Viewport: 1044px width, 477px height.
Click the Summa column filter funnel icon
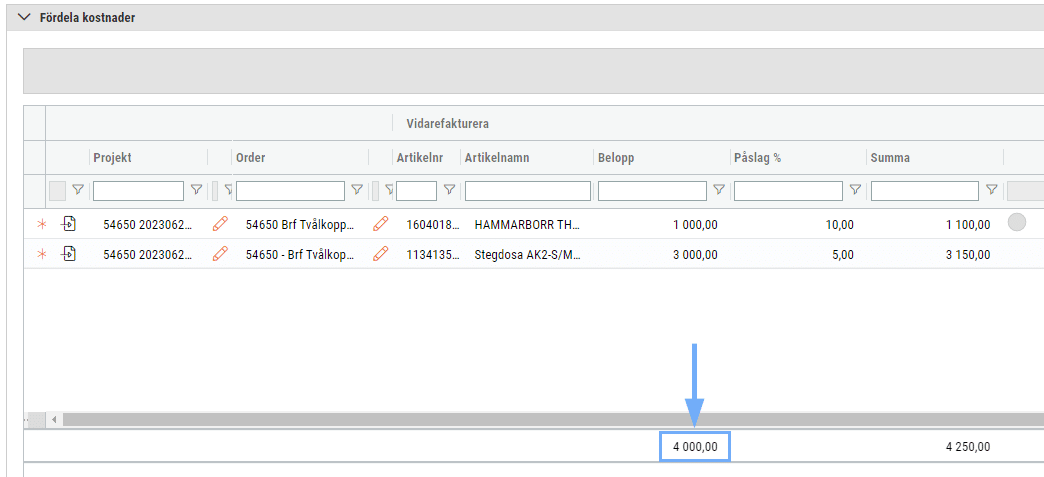(x=991, y=191)
